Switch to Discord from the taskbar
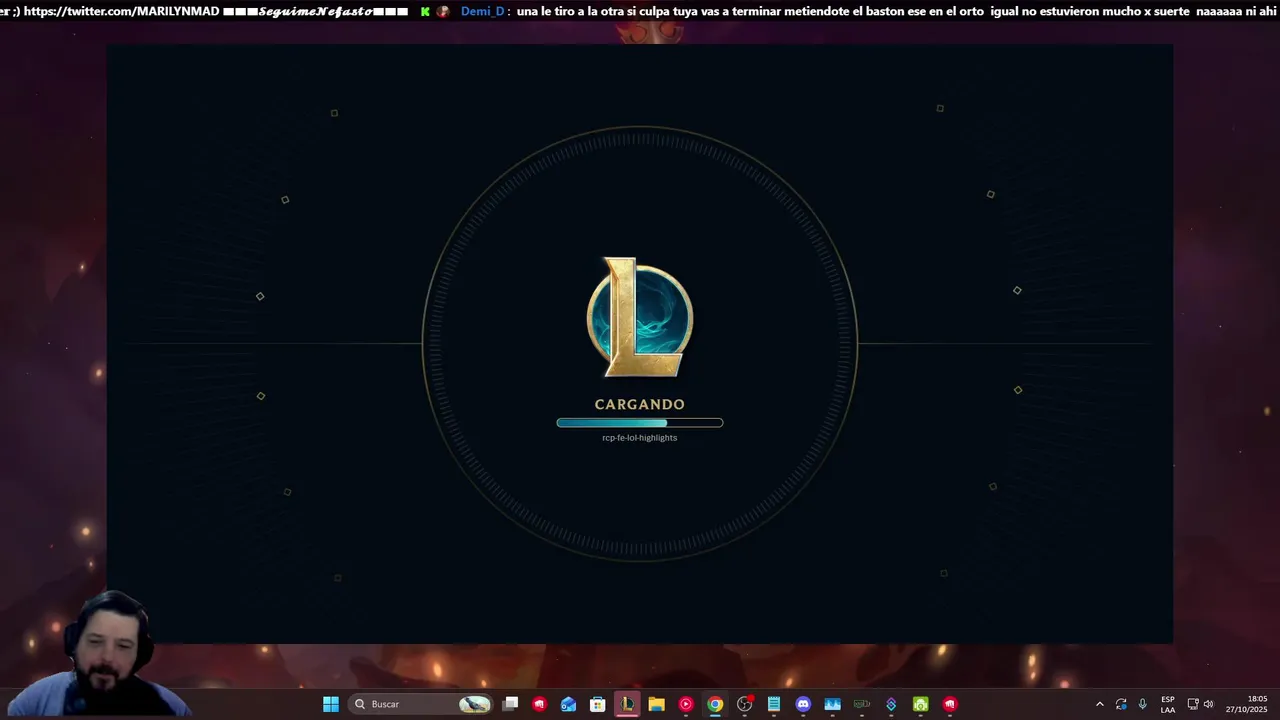This screenshot has width=1280, height=720. click(x=803, y=704)
